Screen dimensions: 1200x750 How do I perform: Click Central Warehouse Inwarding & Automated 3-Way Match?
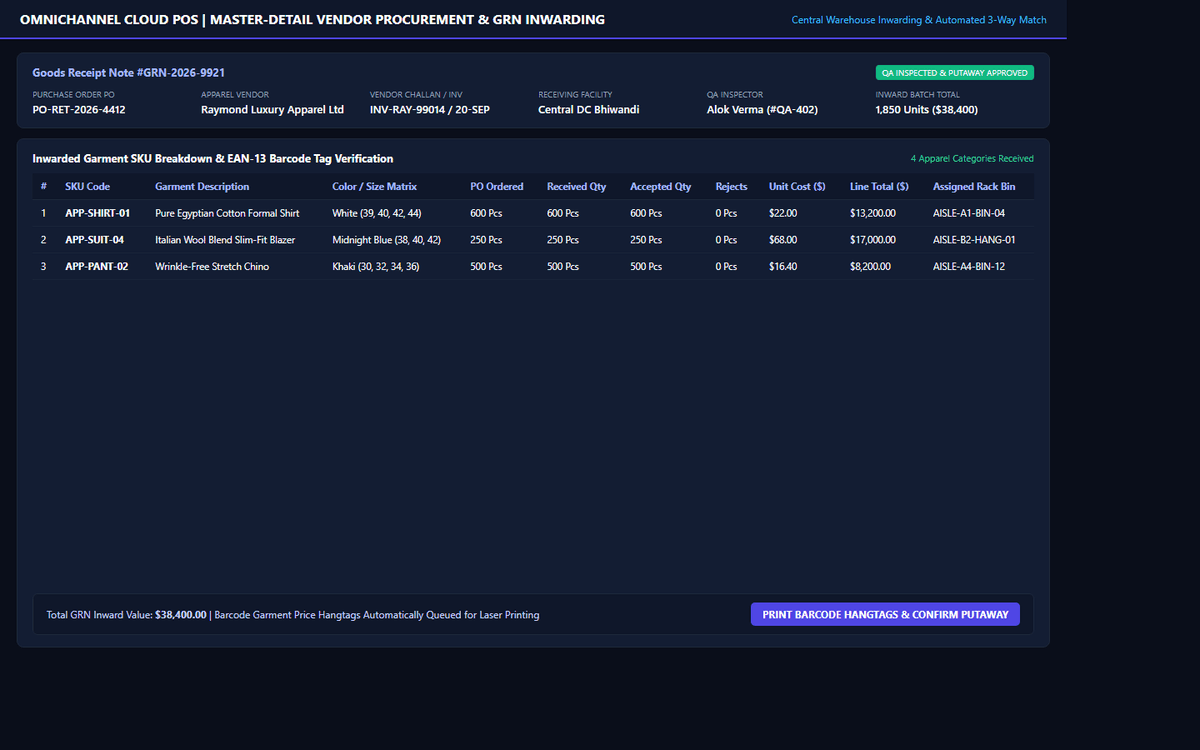(919, 20)
